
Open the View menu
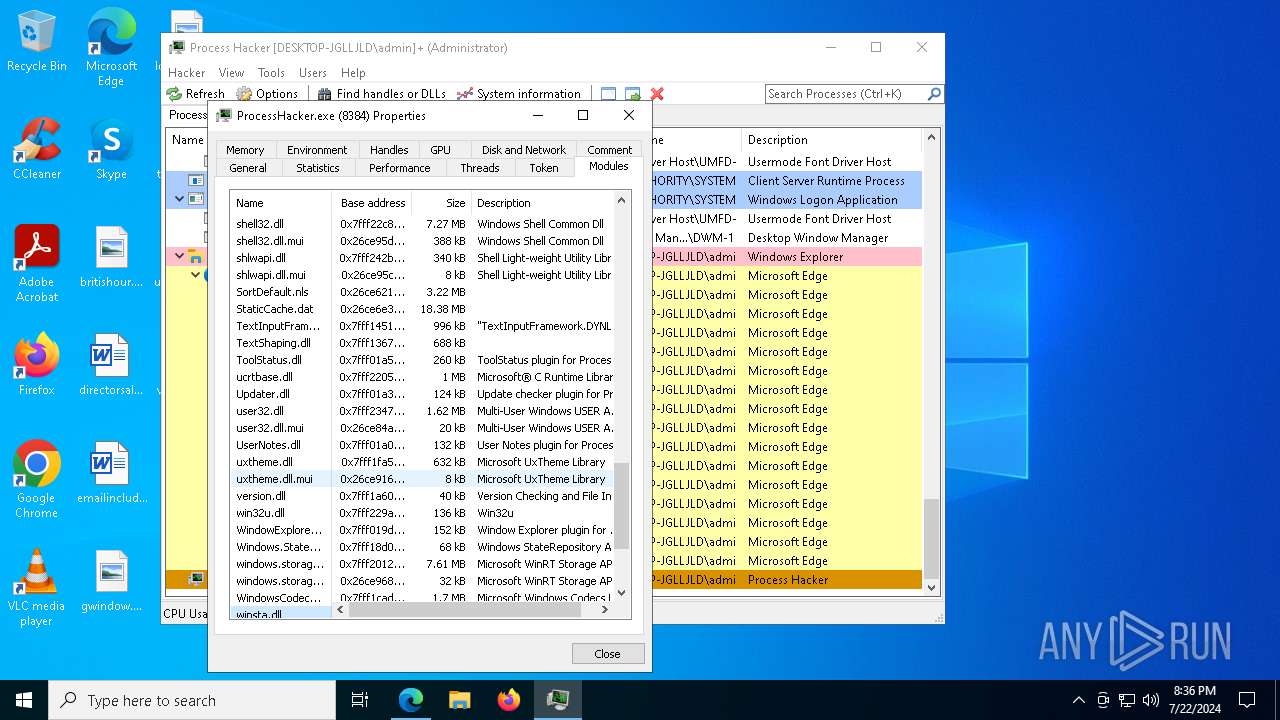(x=231, y=73)
